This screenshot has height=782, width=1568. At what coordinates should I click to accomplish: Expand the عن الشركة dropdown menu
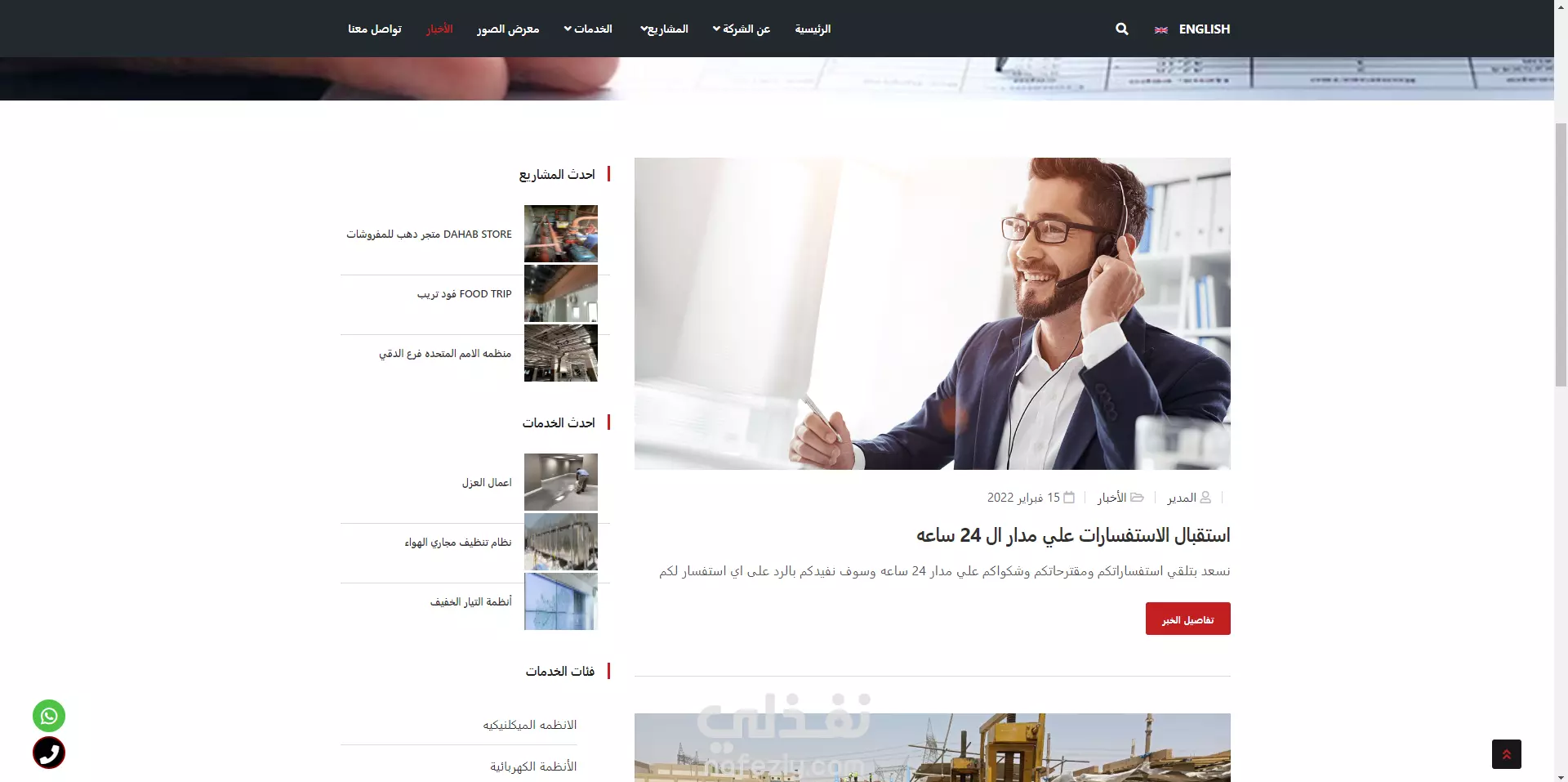coord(742,29)
